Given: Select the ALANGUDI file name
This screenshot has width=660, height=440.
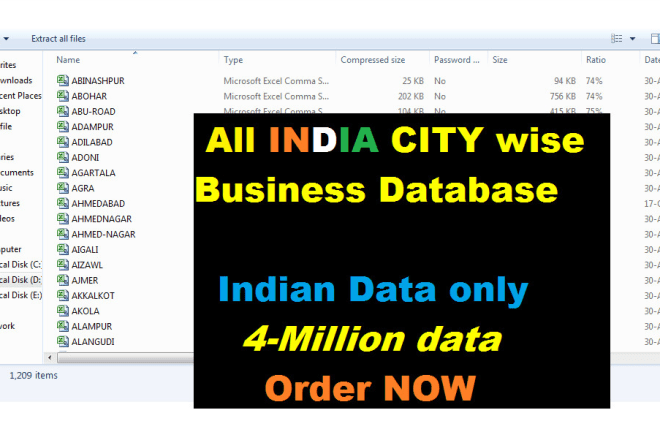Looking at the screenshot, I should tap(93, 341).
